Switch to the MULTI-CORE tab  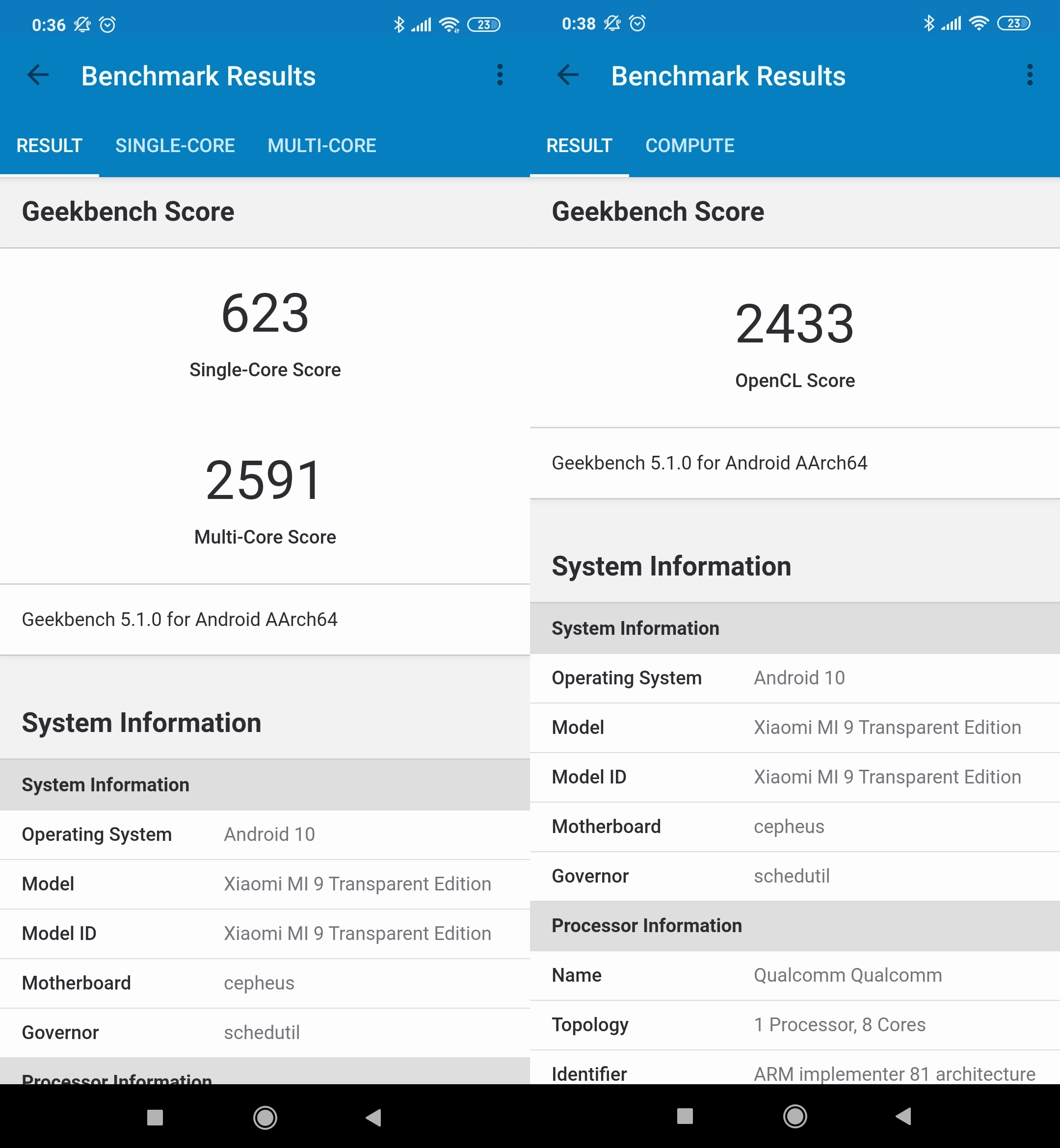click(322, 146)
